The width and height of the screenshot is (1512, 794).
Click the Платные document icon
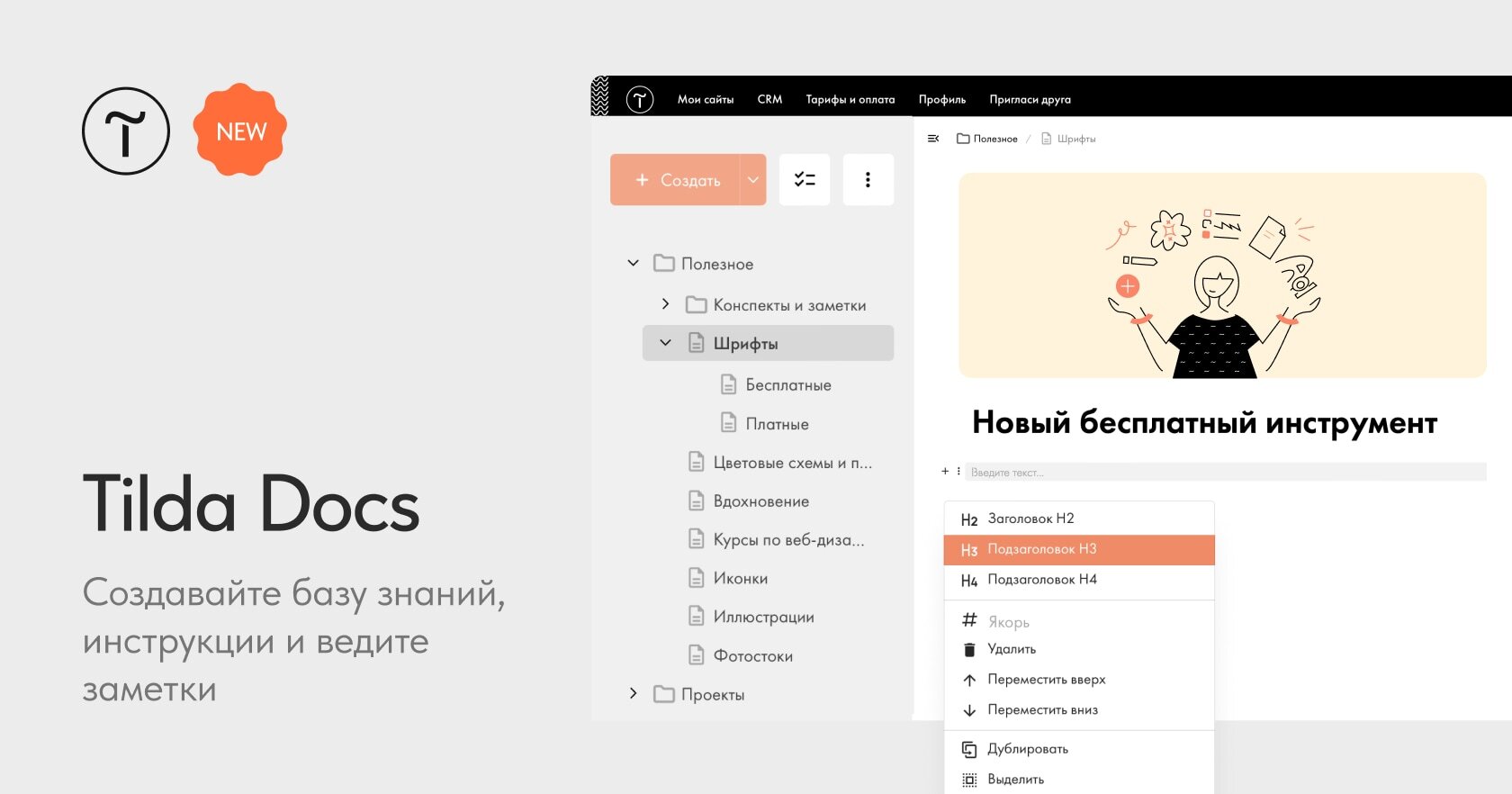tap(729, 422)
